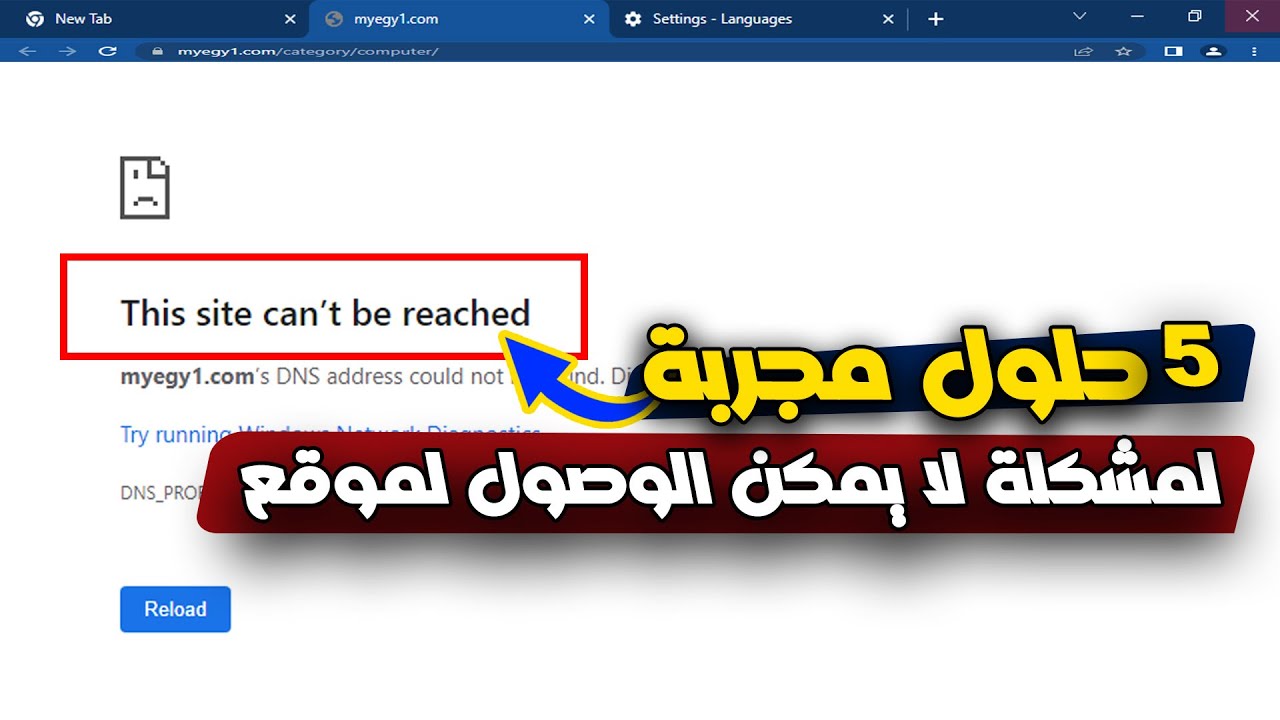Open the Chrome three-dot menu
Screen dimensions: 1280x720
coord(1255,50)
